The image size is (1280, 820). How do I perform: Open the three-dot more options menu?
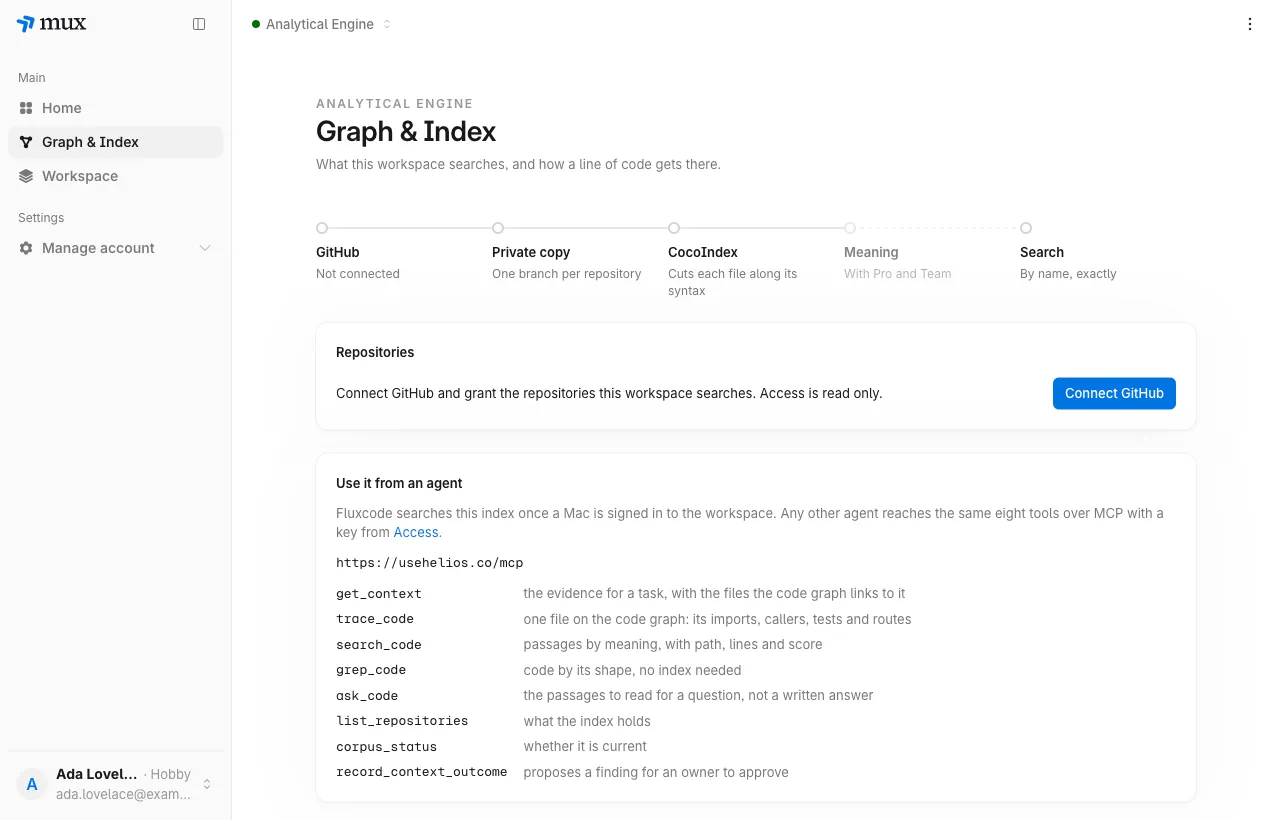(1250, 24)
